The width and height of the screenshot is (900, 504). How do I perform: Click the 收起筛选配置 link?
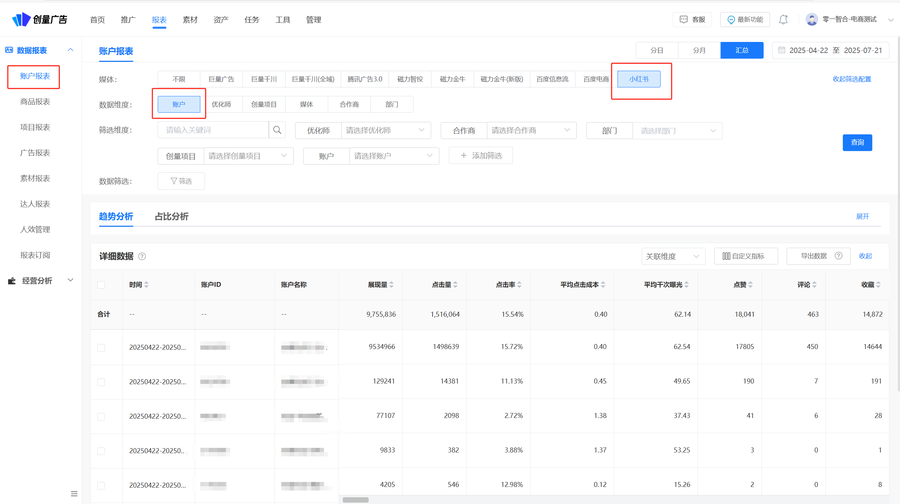point(852,79)
